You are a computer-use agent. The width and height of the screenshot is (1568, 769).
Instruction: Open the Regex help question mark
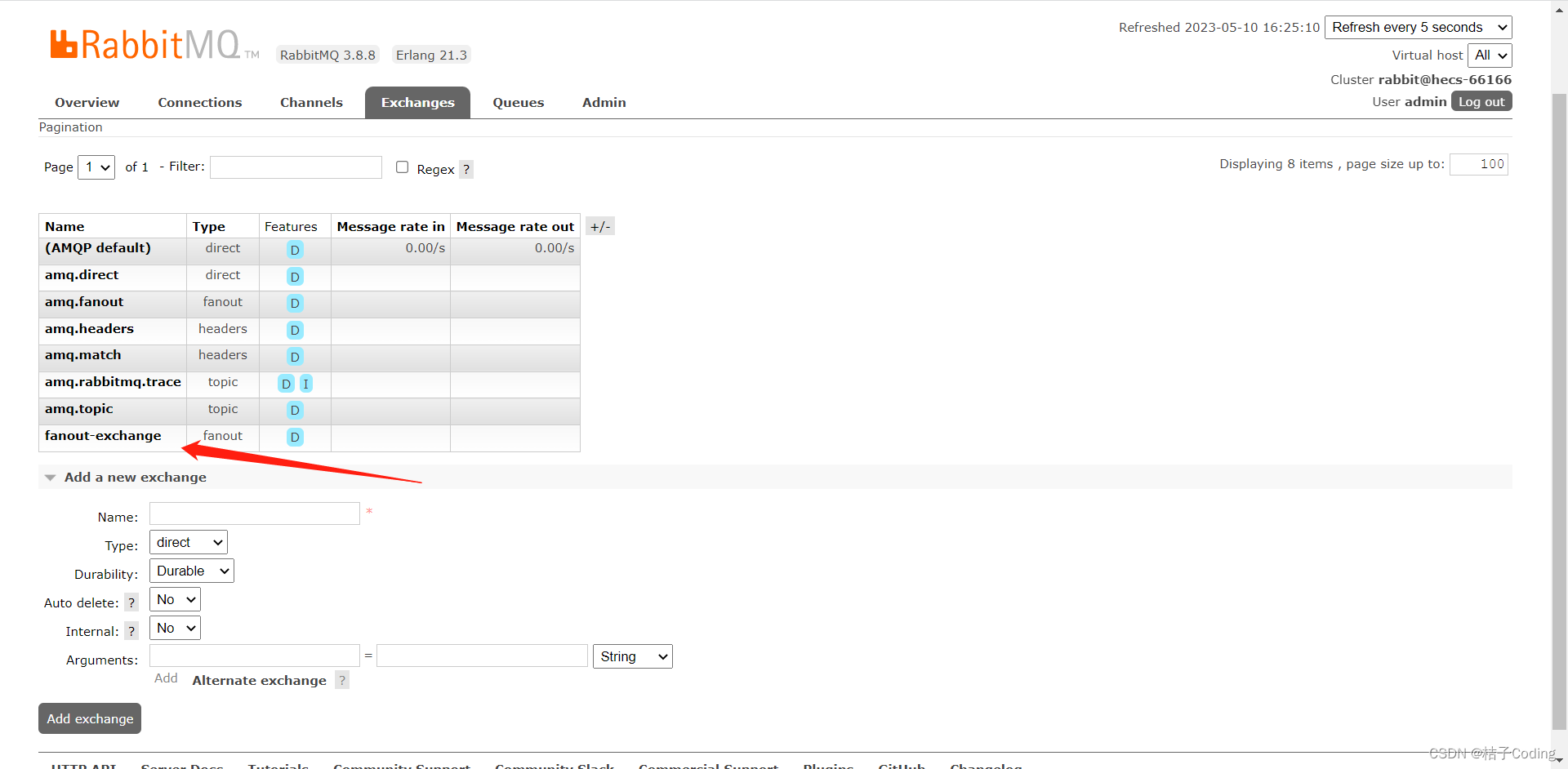click(466, 169)
